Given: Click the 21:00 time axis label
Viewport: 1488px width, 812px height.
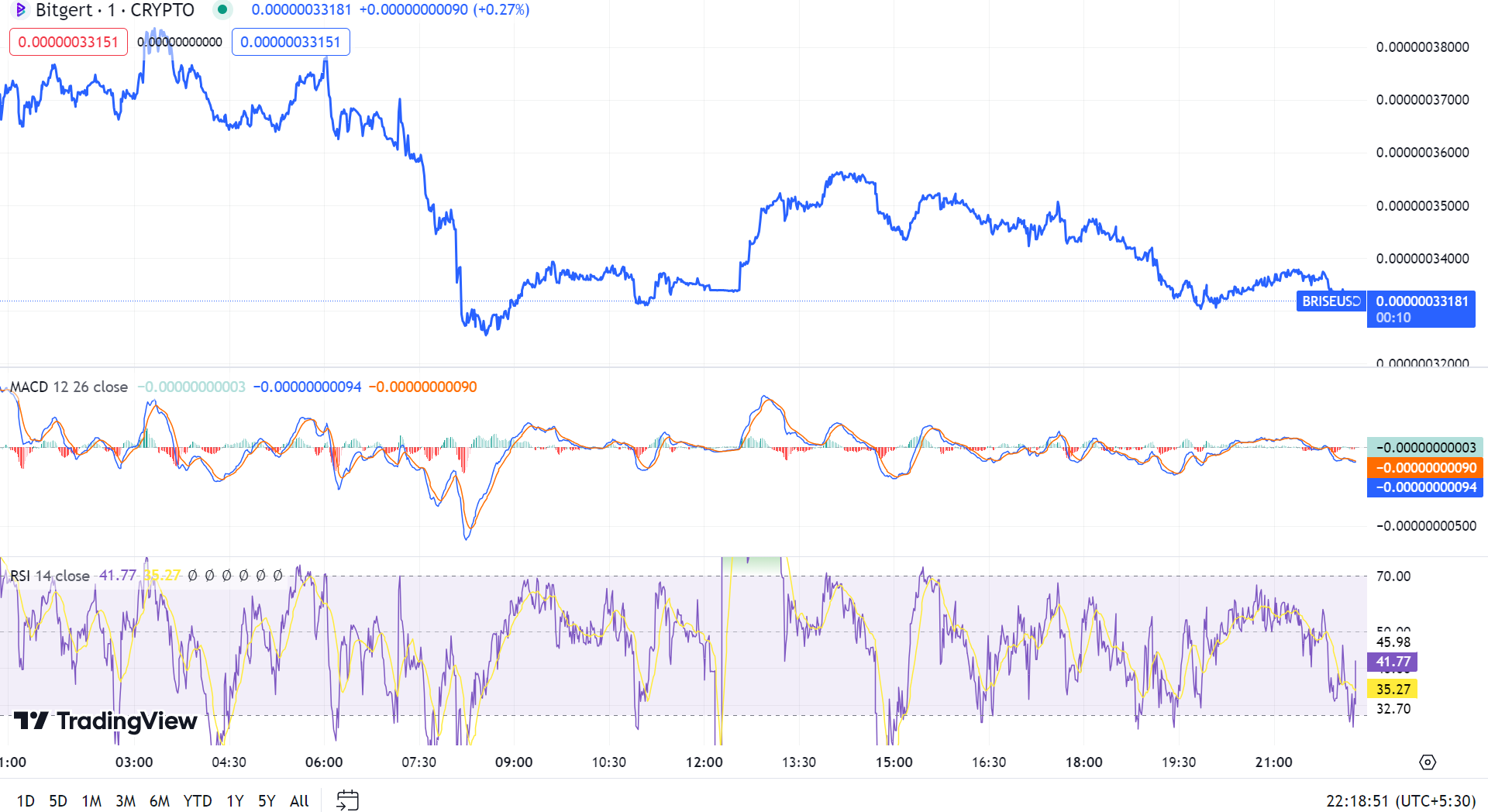Looking at the screenshot, I should click(x=1273, y=762).
